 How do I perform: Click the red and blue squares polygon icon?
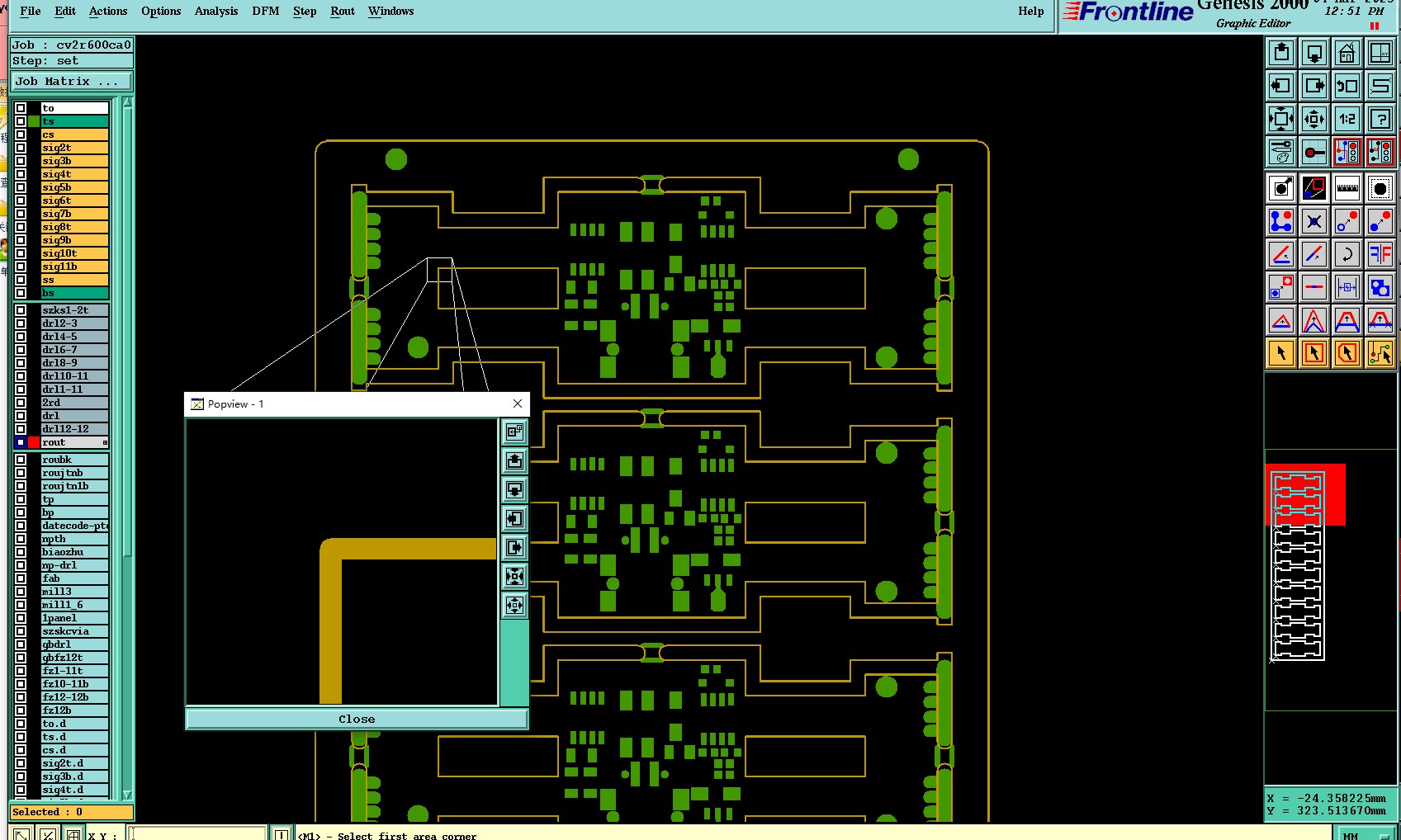click(1314, 188)
